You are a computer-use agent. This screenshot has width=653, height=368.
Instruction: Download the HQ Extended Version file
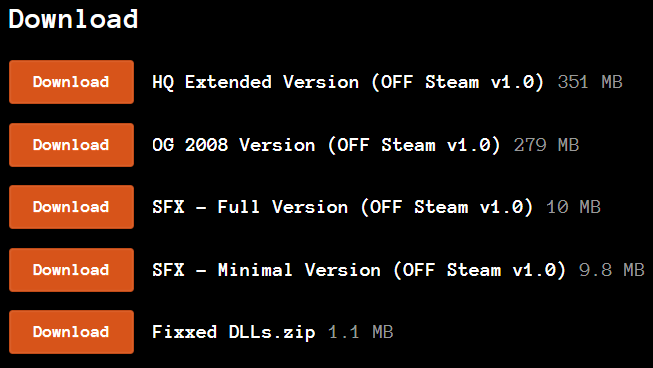(71, 82)
